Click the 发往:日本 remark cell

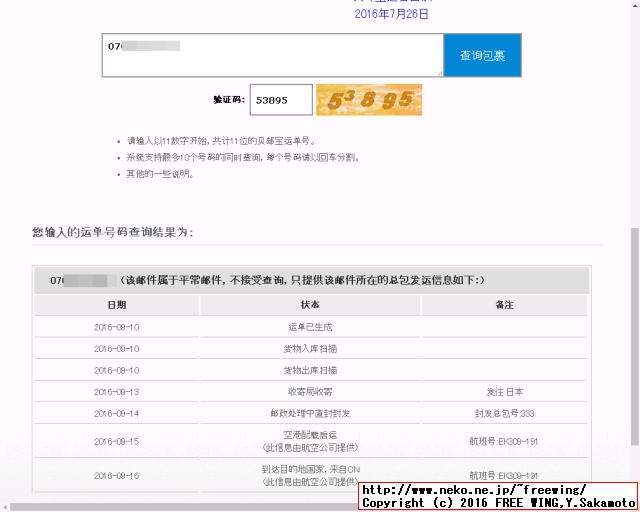point(504,392)
